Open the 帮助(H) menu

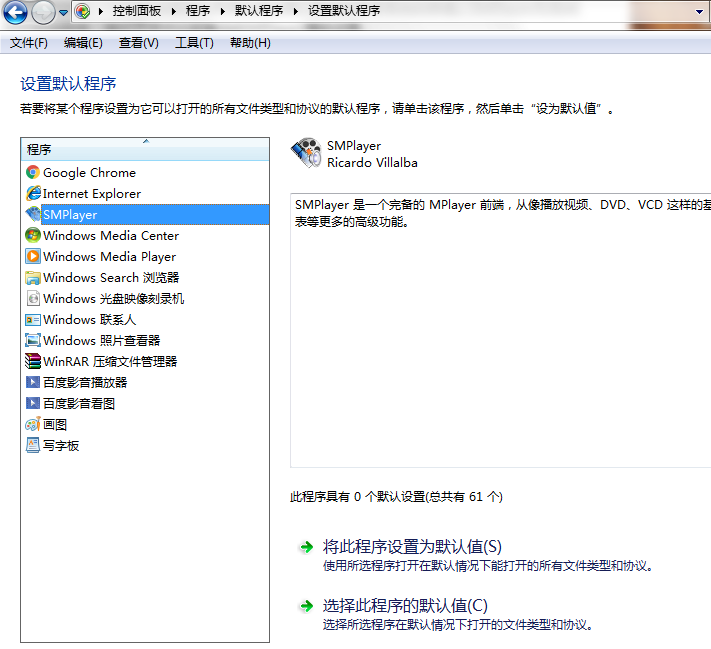click(250, 43)
